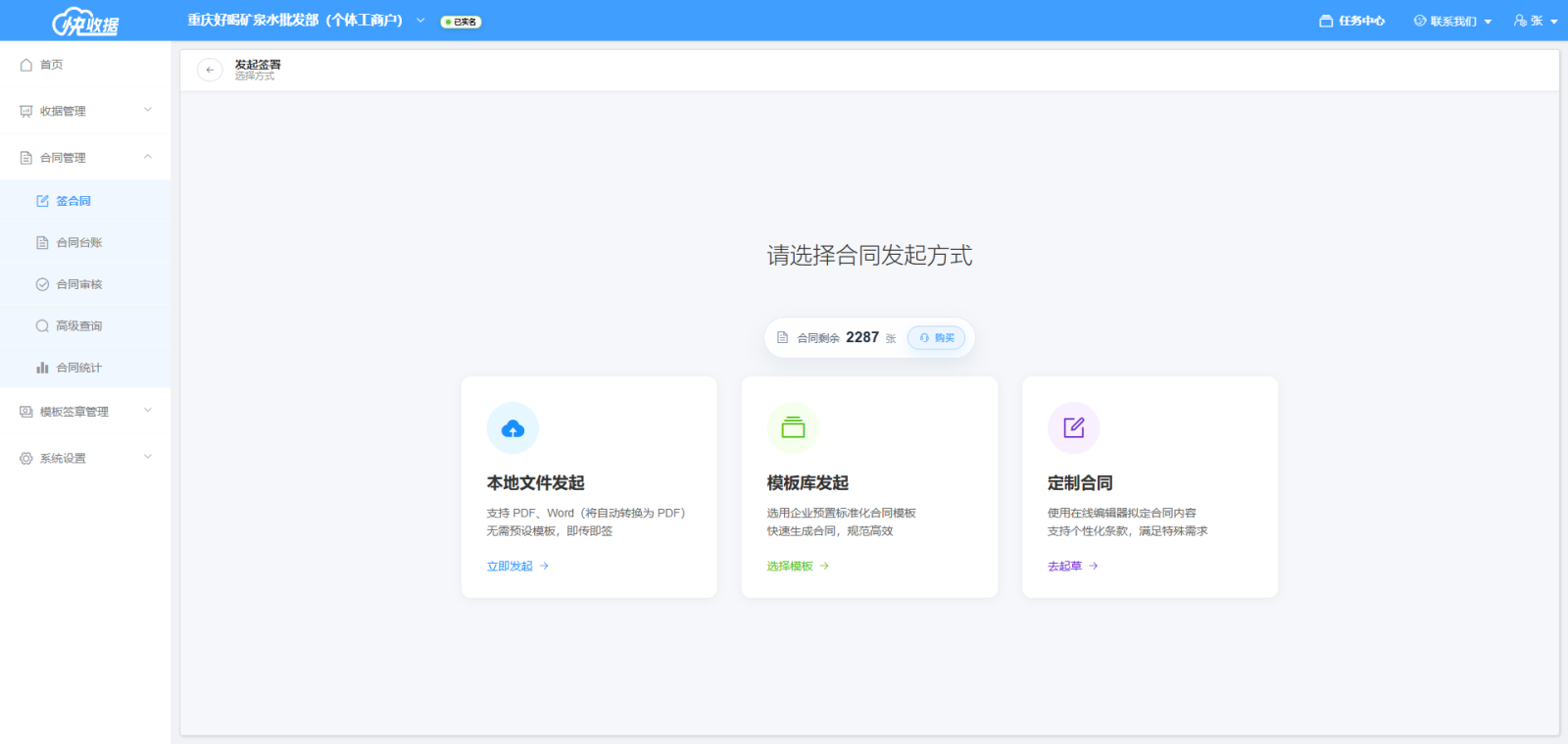Click the green template library icon
The image size is (1568, 744).
click(x=793, y=428)
